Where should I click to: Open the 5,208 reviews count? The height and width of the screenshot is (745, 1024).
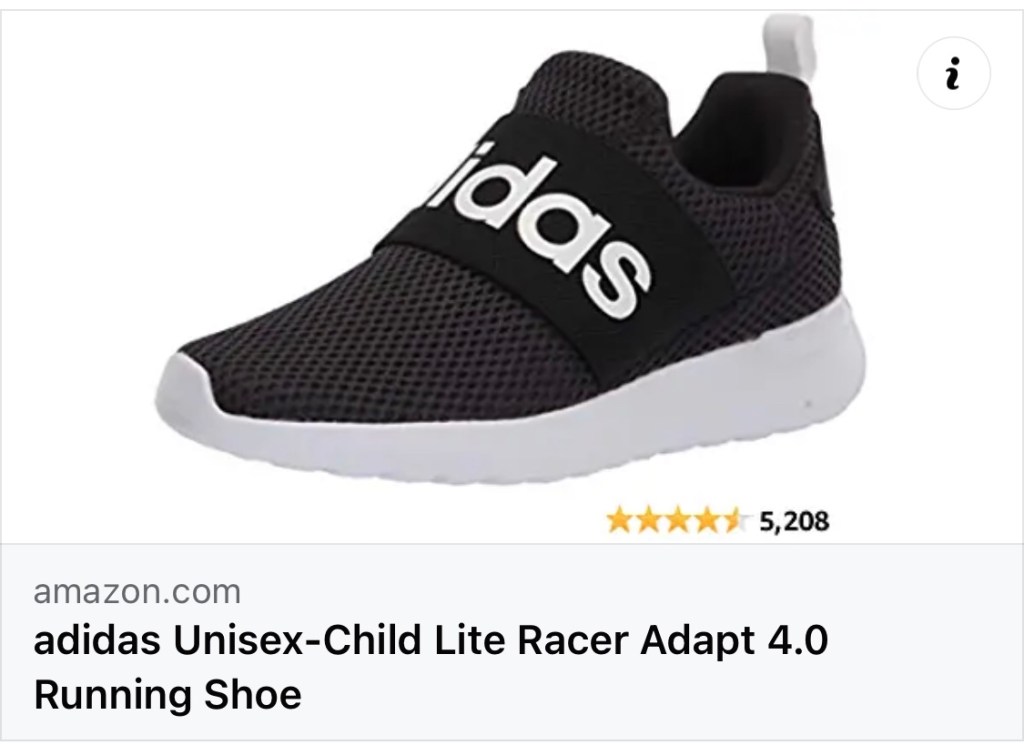(793, 521)
